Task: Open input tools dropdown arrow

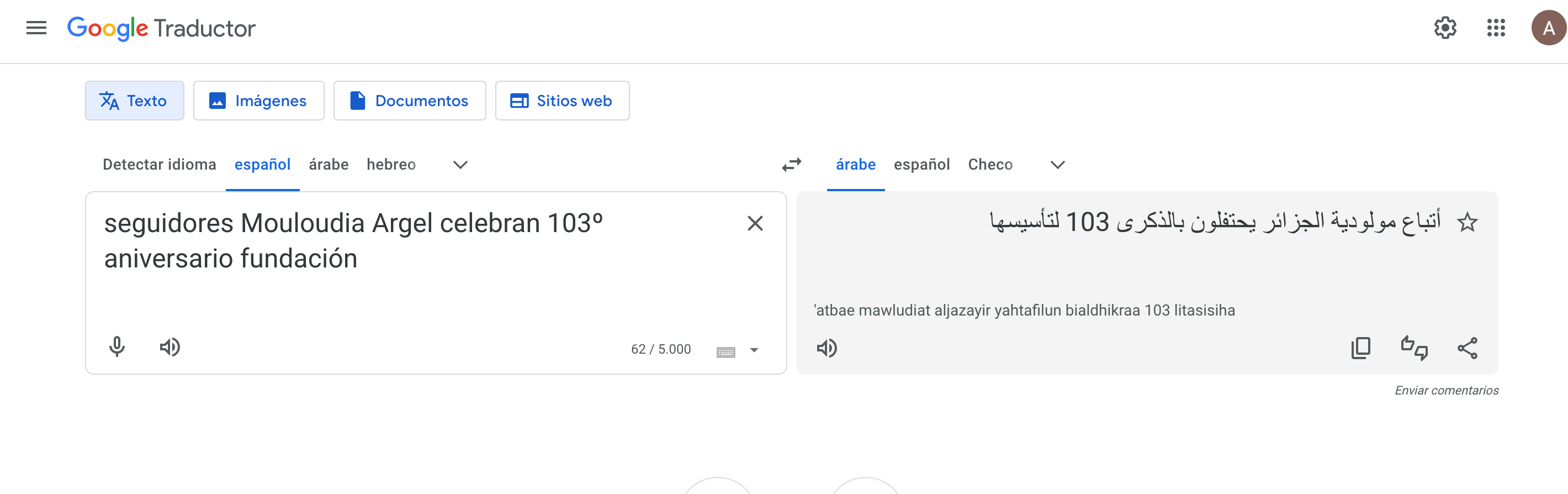Action: pyautogui.click(x=754, y=350)
